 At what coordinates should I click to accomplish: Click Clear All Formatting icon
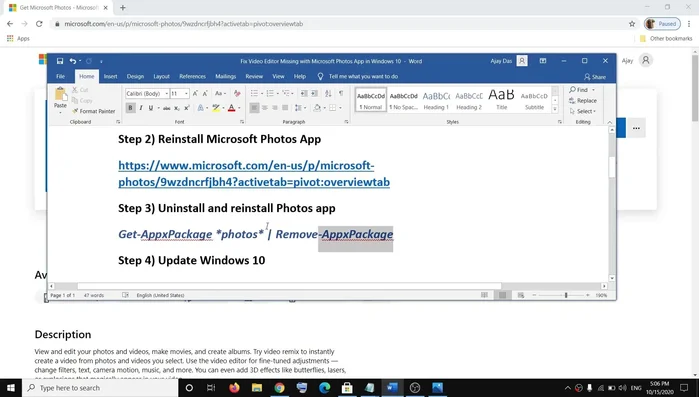point(237,94)
